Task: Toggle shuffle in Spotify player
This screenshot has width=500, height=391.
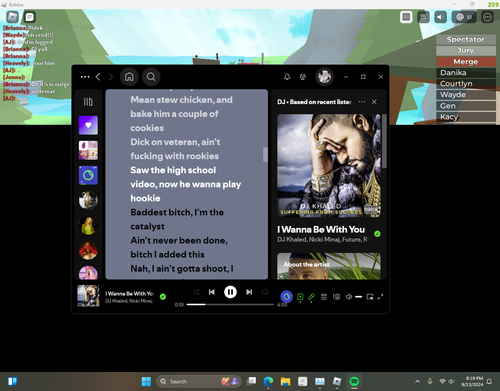Action: (196, 292)
